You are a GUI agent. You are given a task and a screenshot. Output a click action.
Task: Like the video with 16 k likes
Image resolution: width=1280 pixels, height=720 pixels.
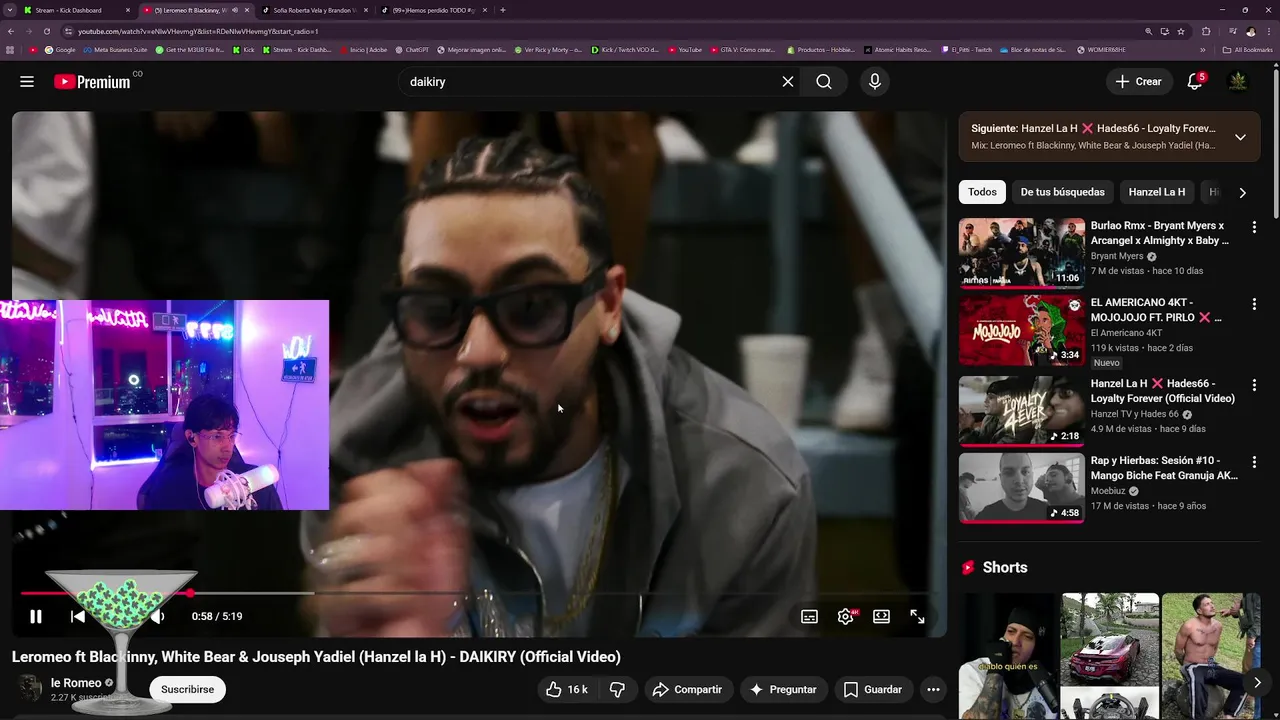click(x=566, y=690)
